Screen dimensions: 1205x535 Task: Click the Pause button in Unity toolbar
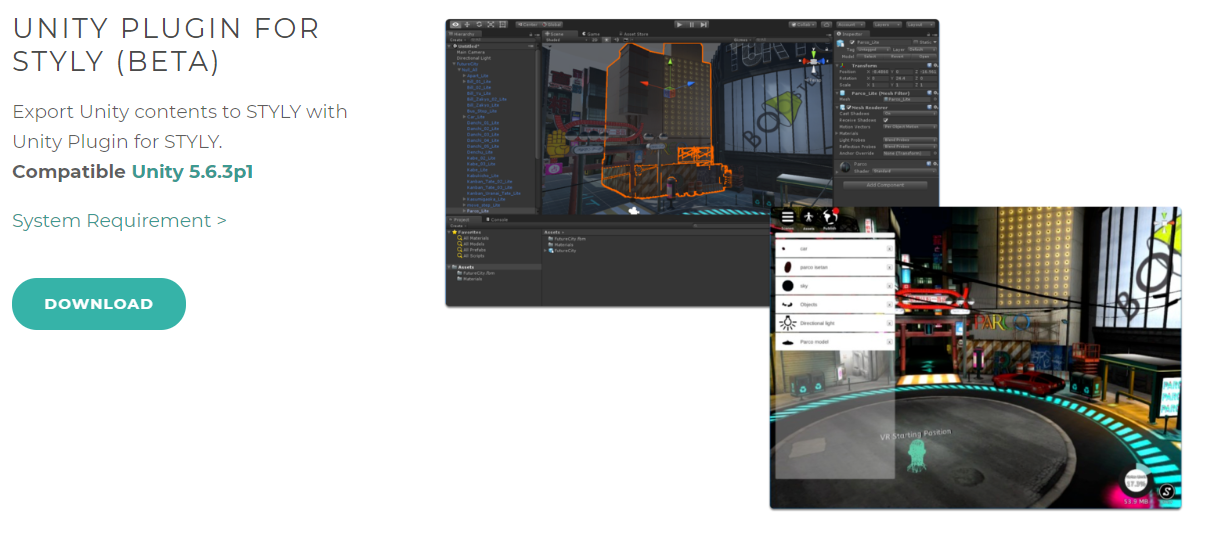692,24
